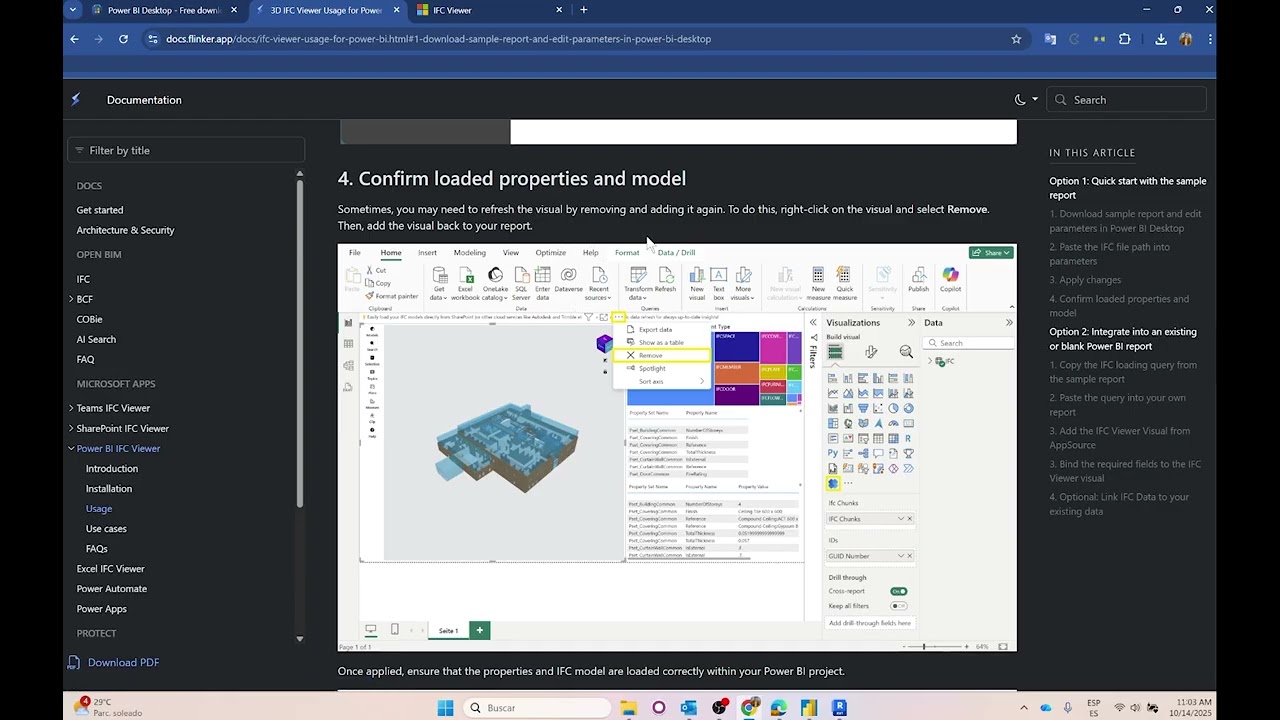Open a new browser tab

click(584, 10)
